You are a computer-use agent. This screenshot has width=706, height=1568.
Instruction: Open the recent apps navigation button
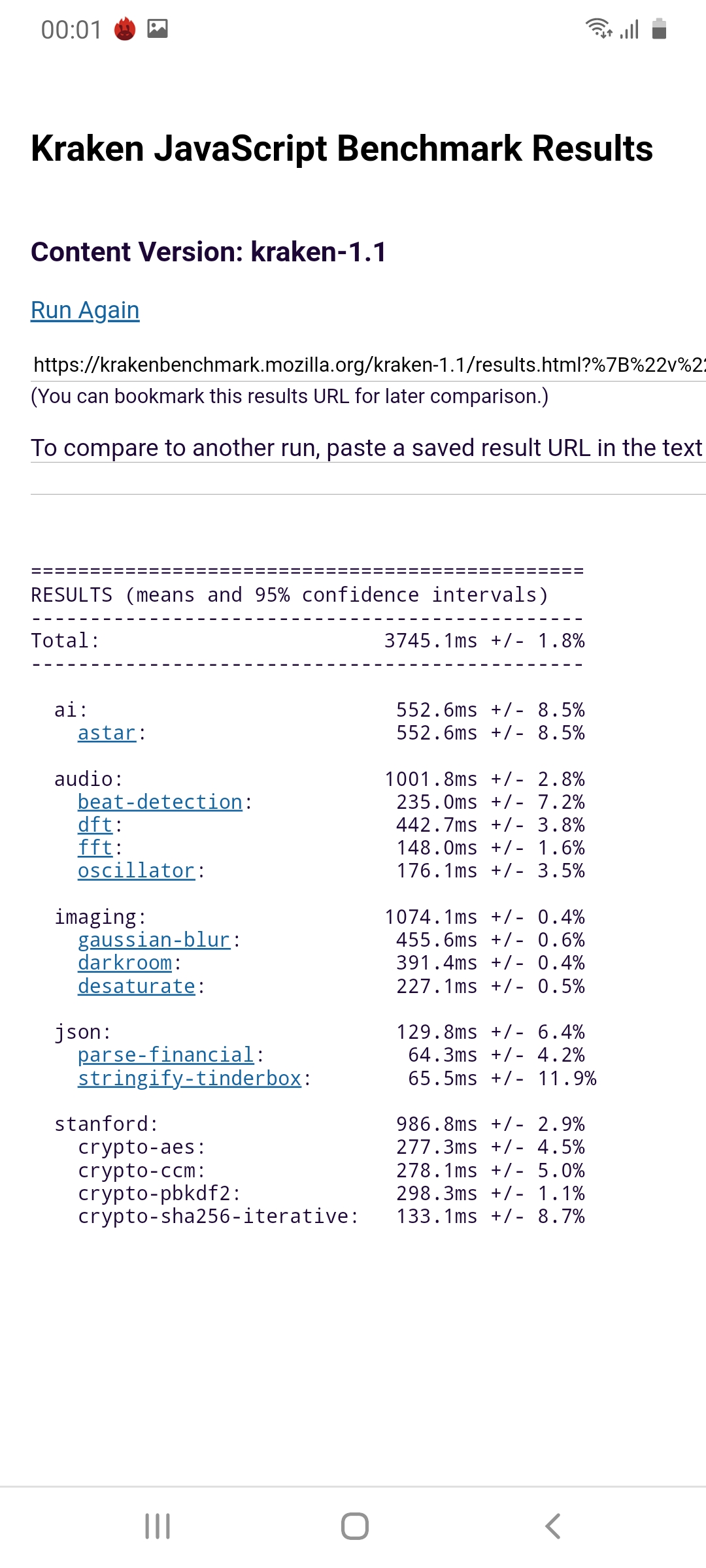point(158,1526)
